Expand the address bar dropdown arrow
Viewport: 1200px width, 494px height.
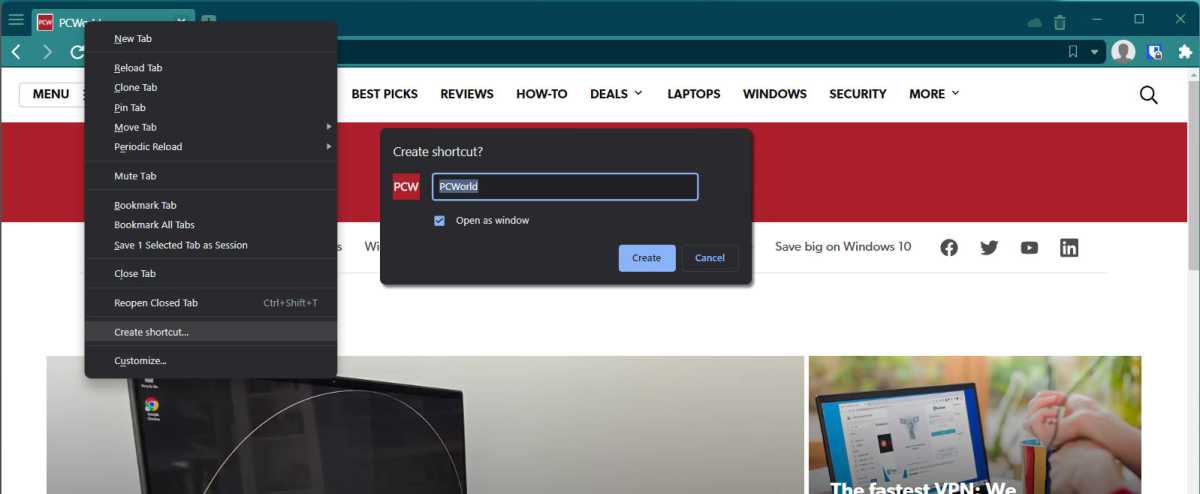click(1094, 52)
